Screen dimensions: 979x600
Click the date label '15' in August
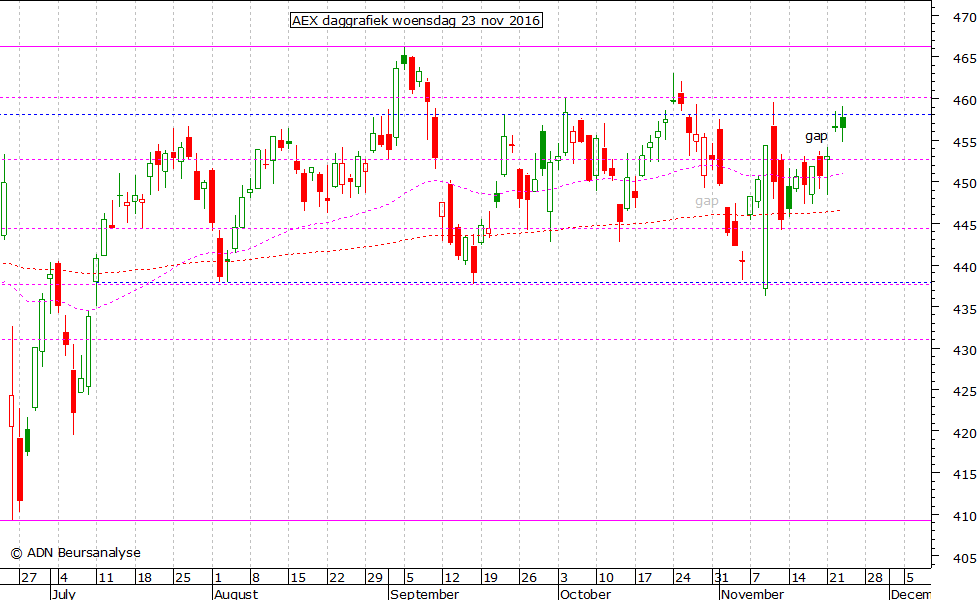pyautogui.click(x=298, y=578)
